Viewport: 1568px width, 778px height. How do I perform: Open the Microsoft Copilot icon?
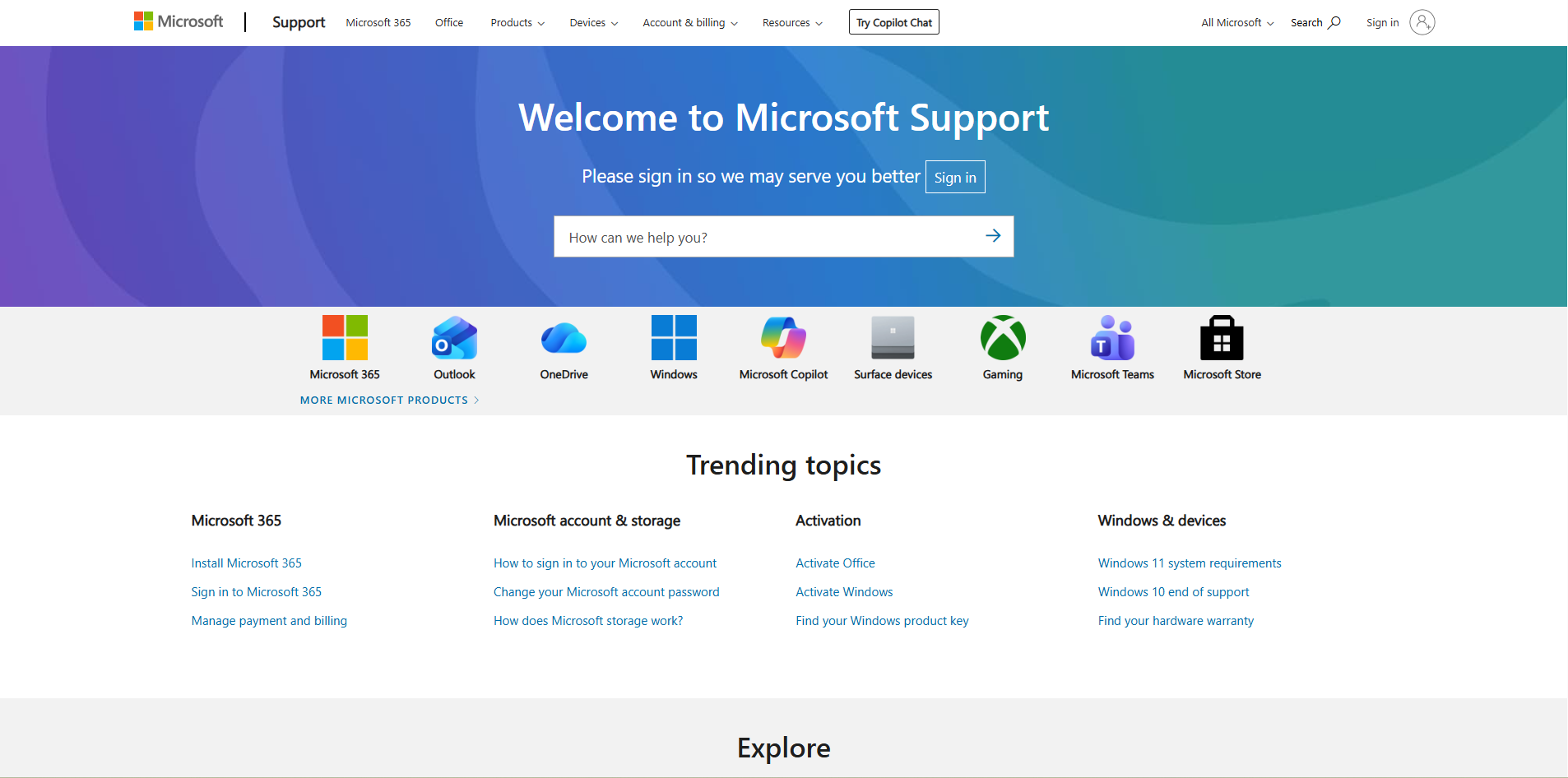coord(783,338)
